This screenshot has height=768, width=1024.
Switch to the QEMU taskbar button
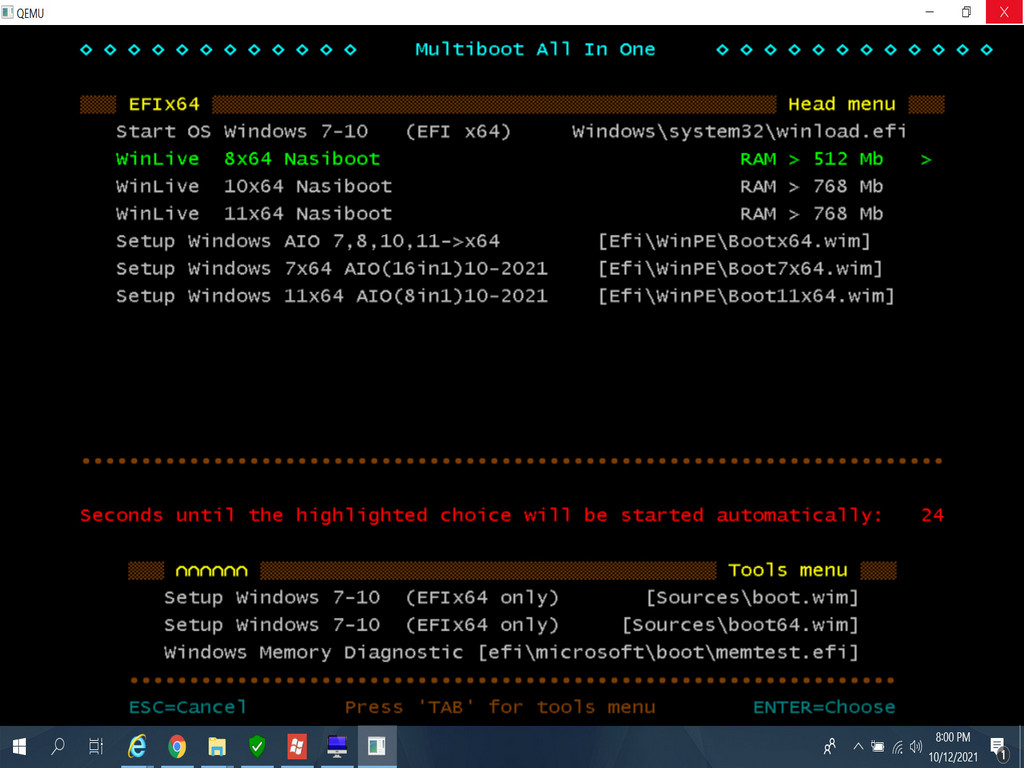click(x=377, y=746)
